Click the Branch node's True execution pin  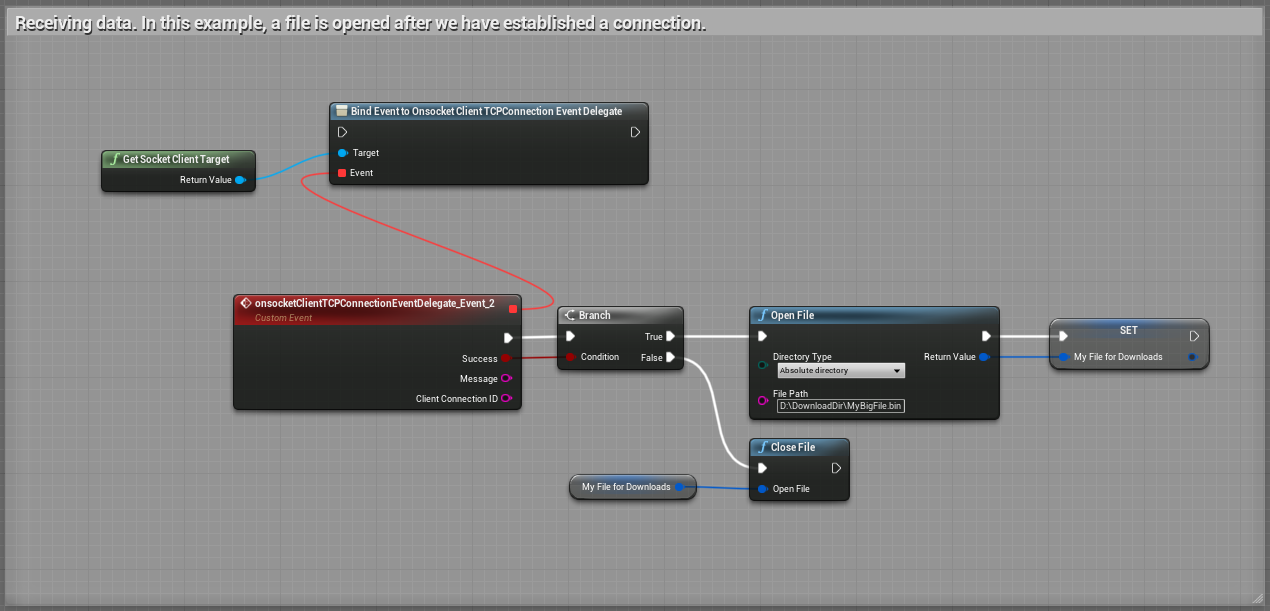(x=671, y=337)
